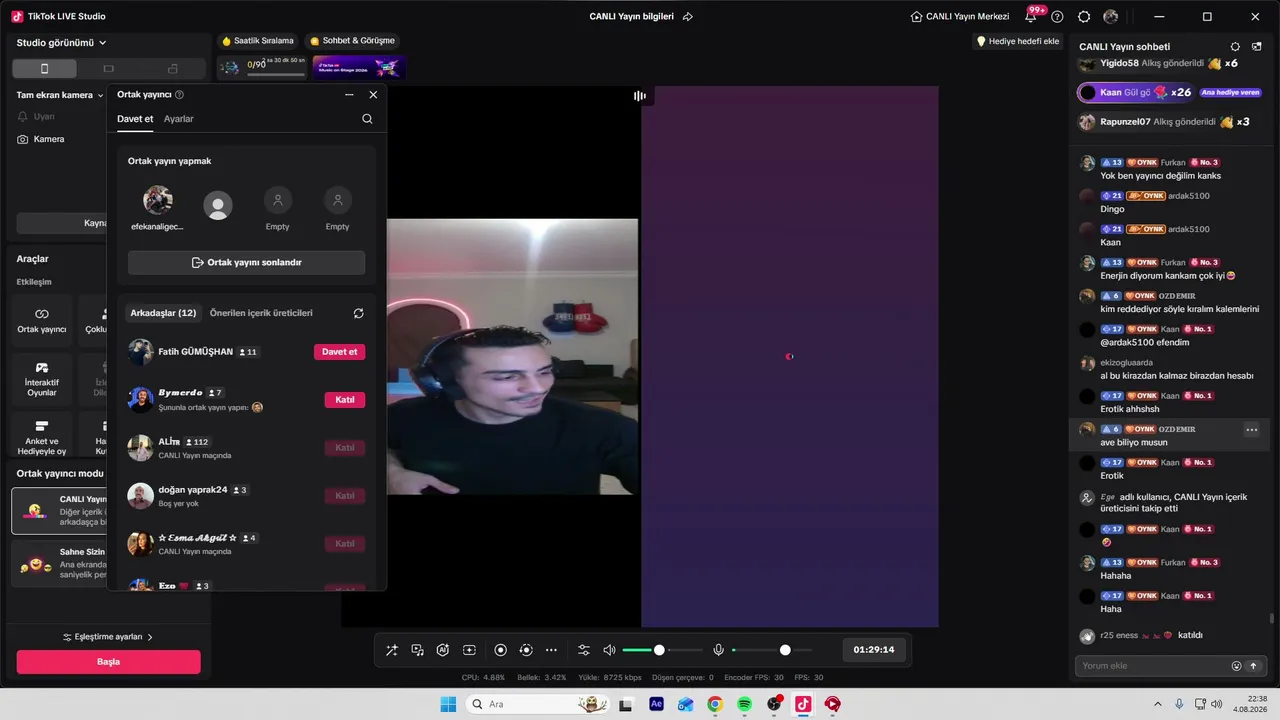The image size is (1280, 720).
Task: Invite Fatih GÜMÜŞHAN with Davet et
Action: [x=340, y=352]
